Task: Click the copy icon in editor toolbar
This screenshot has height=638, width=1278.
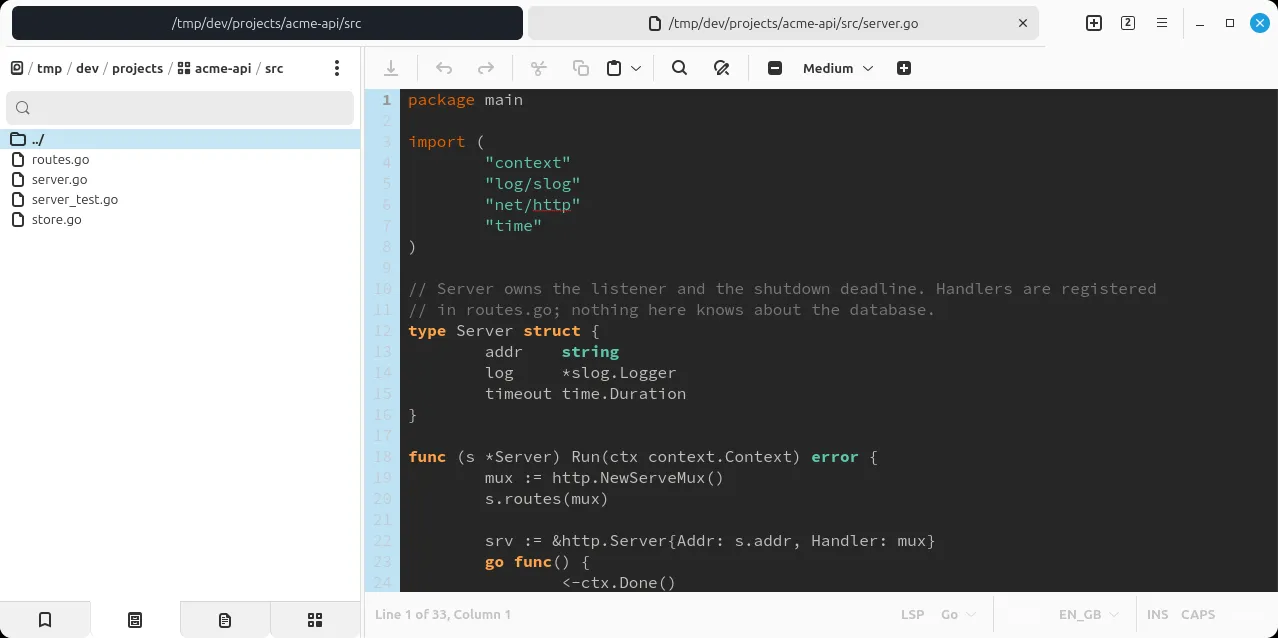Action: click(x=581, y=68)
